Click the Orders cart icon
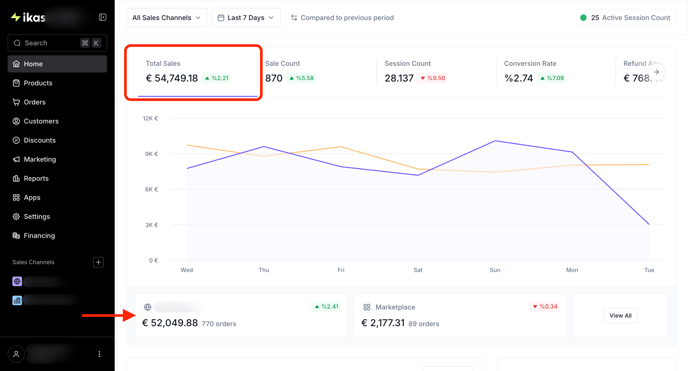Image resolution: width=688 pixels, height=371 pixels. point(16,102)
